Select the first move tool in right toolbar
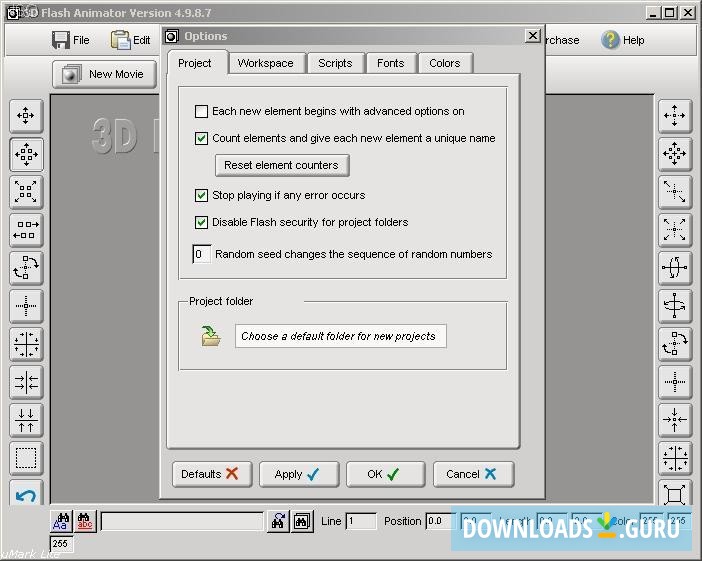Image resolution: width=702 pixels, height=561 pixels. click(x=675, y=116)
